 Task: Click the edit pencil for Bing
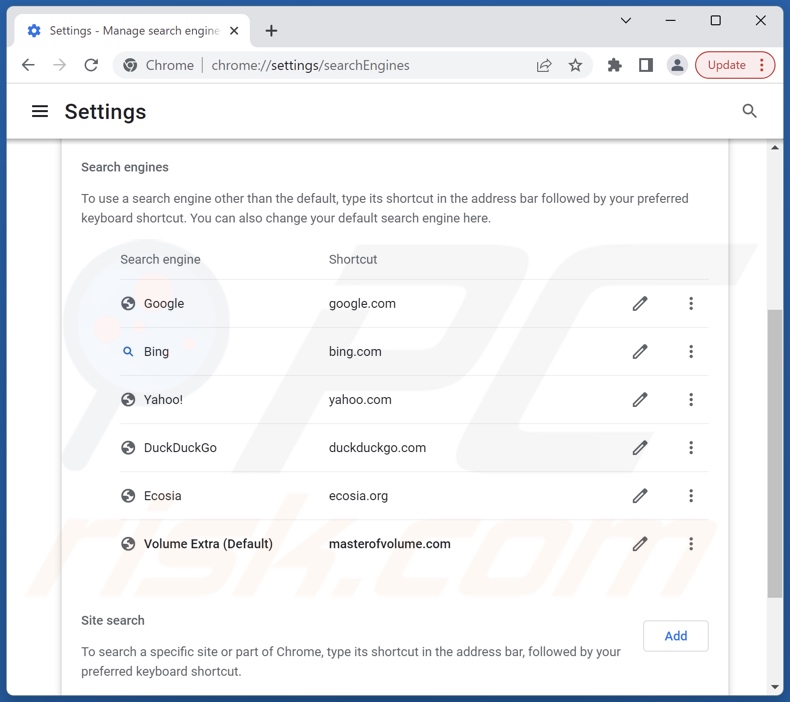tap(640, 351)
